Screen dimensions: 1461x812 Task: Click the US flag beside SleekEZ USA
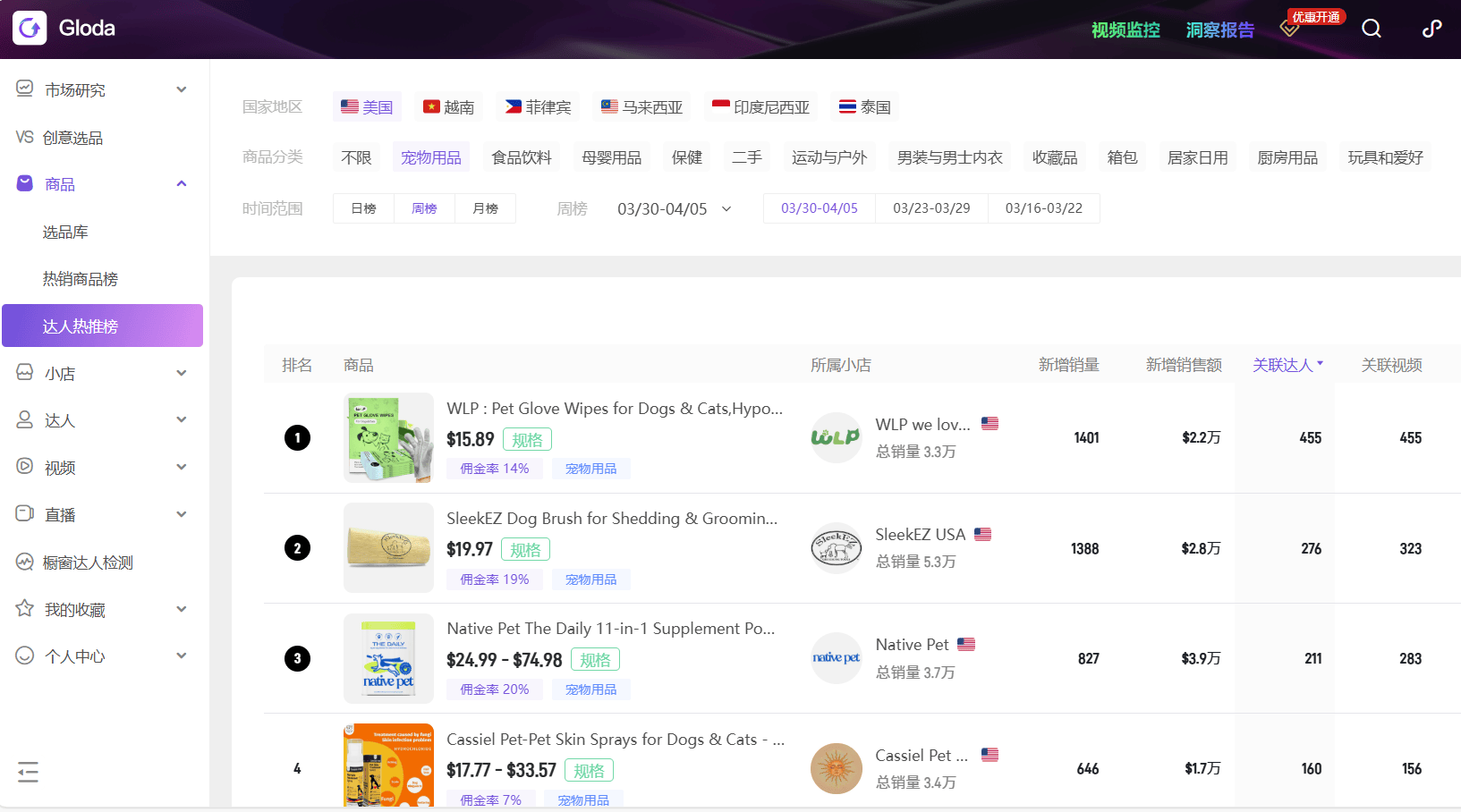click(x=982, y=534)
